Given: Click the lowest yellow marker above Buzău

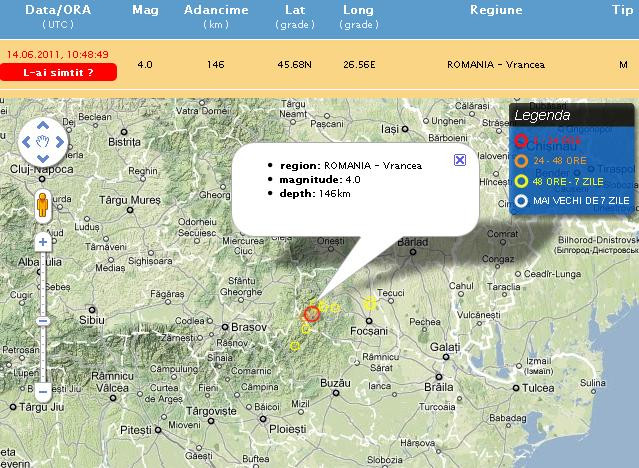Looking at the screenshot, I should (295, 346).
